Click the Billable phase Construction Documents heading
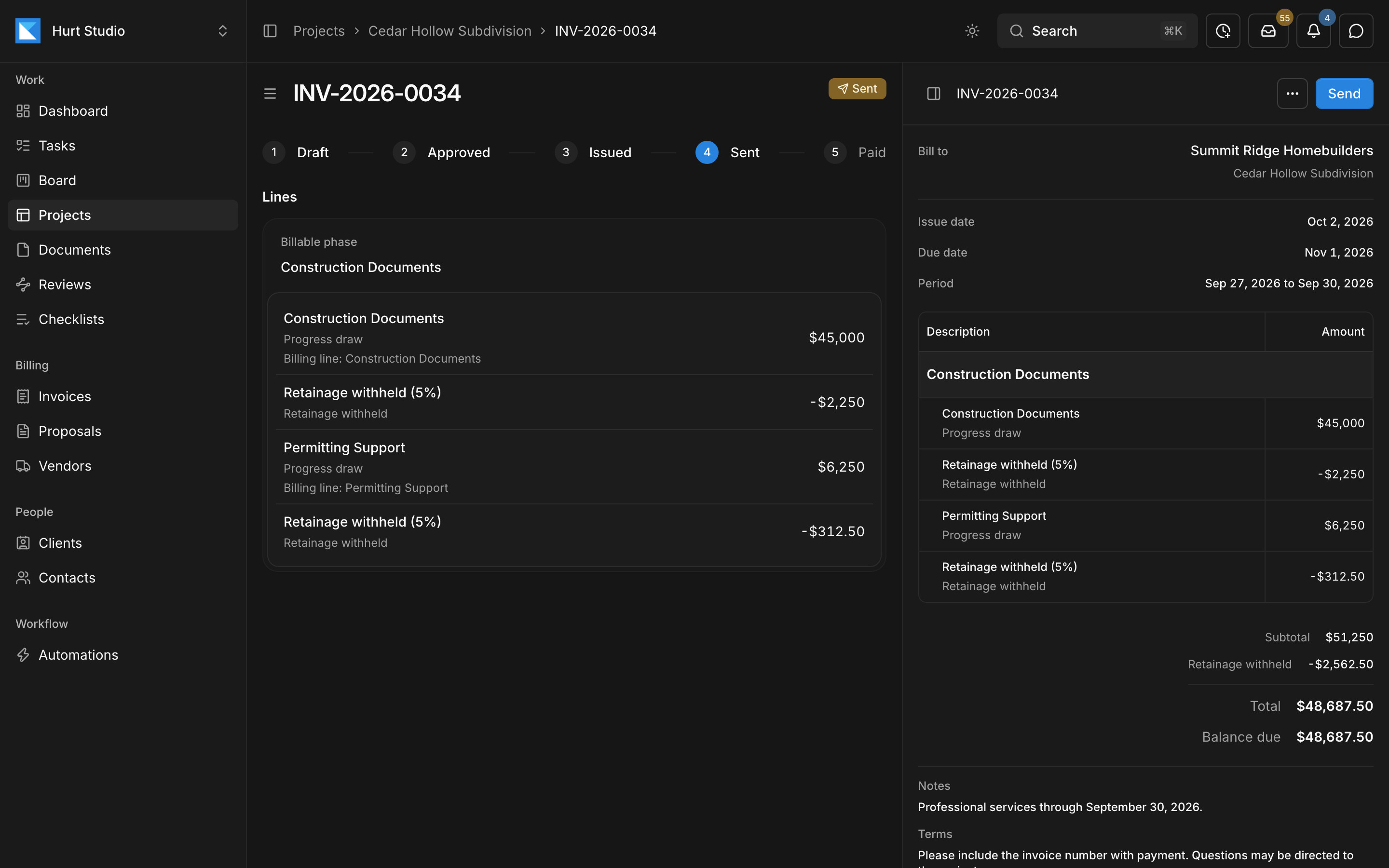This screenshot has height=868, width=1389. pos(360,268)
